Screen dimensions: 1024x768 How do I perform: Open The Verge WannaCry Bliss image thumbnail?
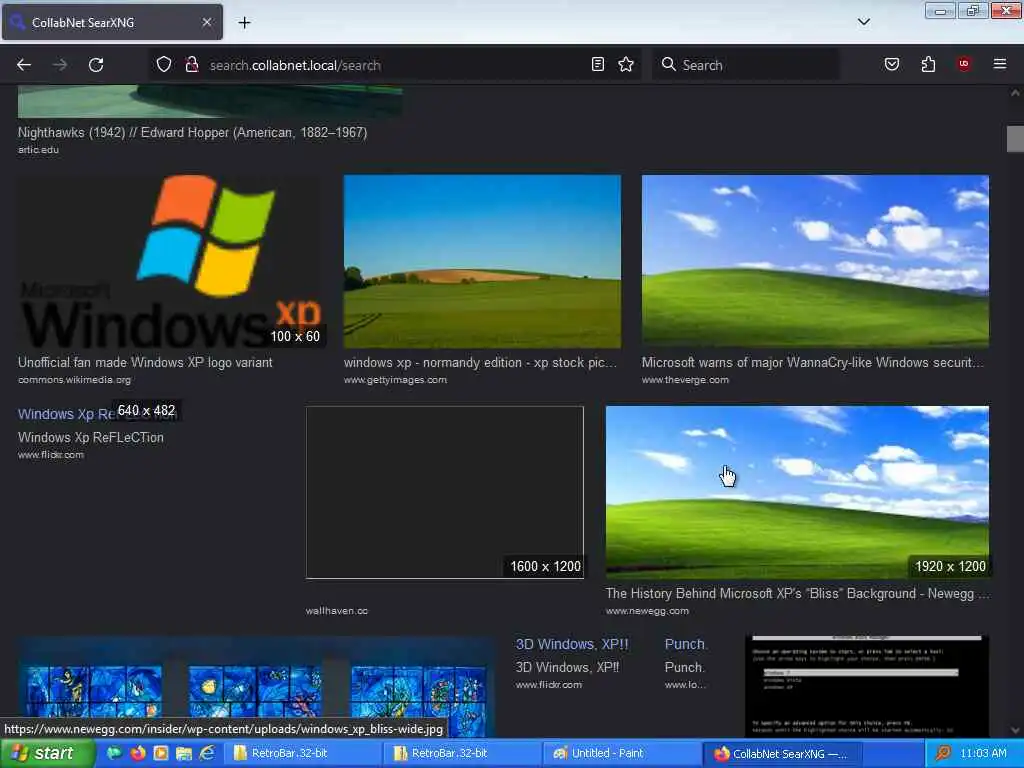815,261
